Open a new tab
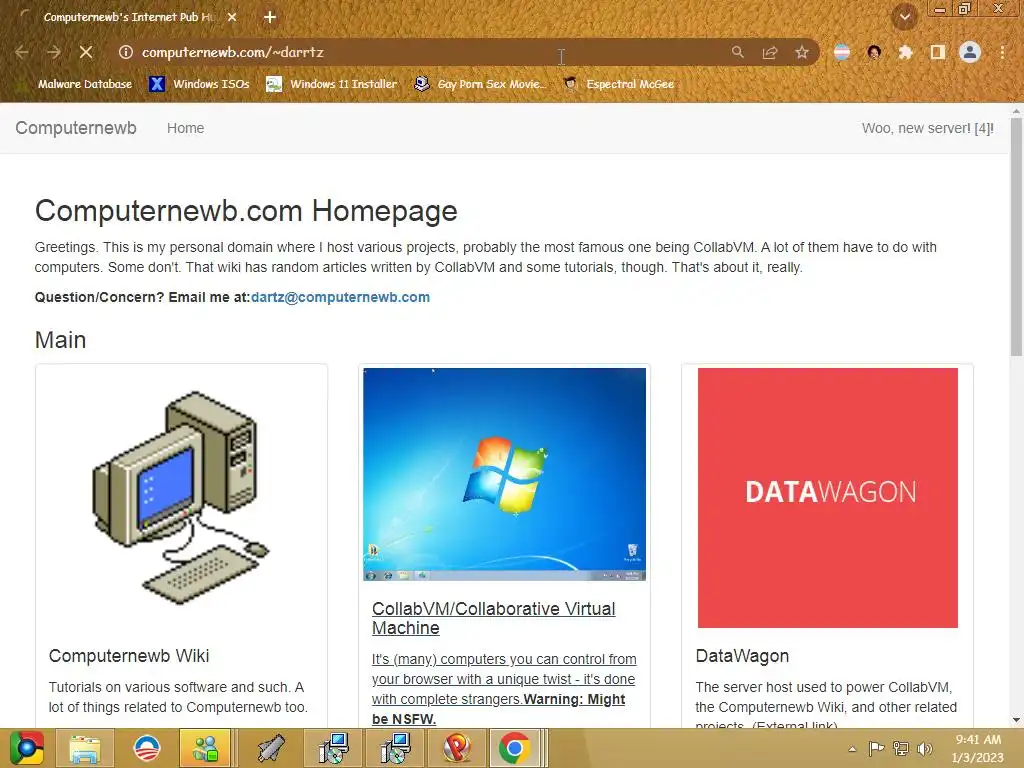The image size is (1024, 768). point(270,17)
